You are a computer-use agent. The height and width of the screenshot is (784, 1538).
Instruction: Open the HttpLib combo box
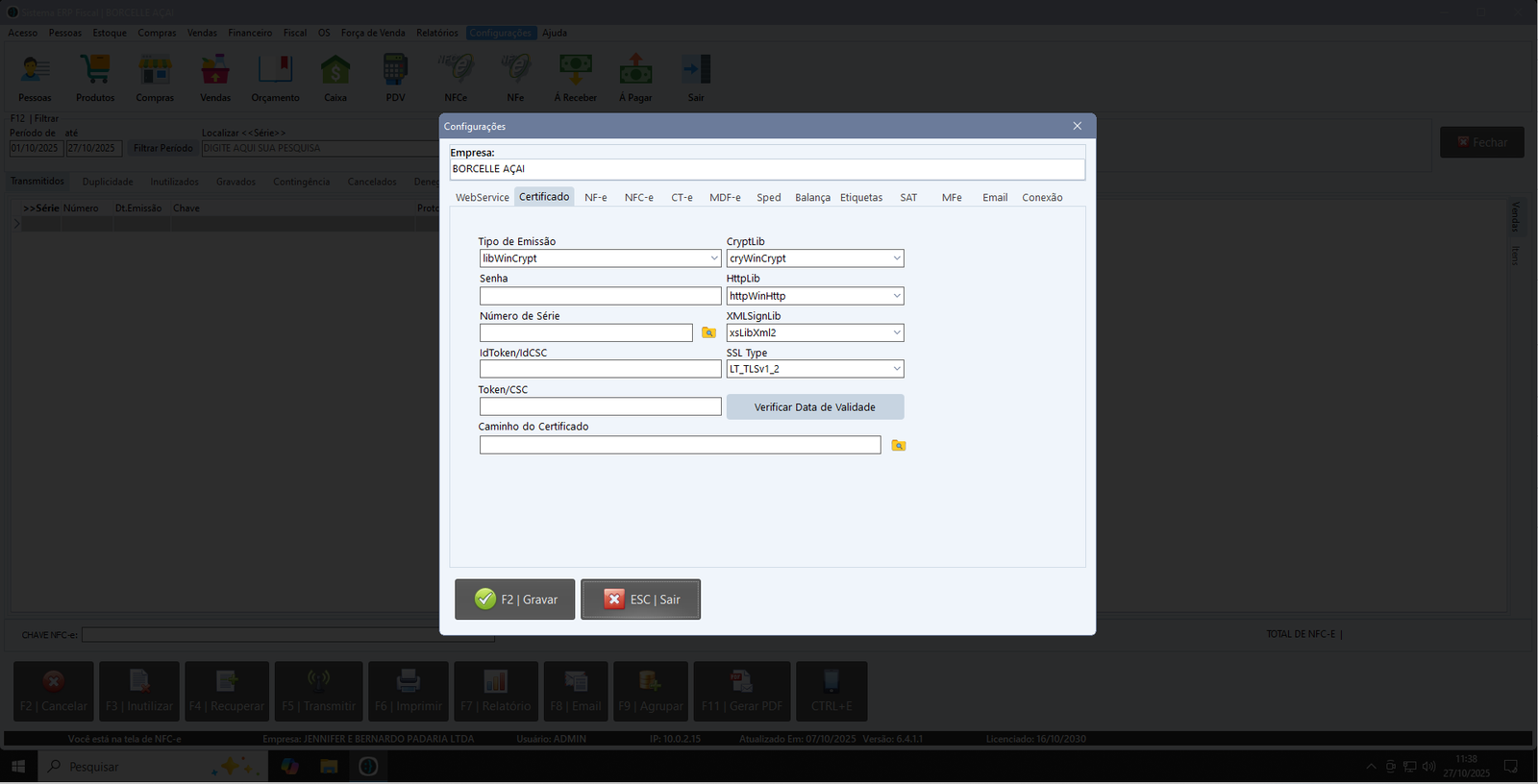coord(896,296)
